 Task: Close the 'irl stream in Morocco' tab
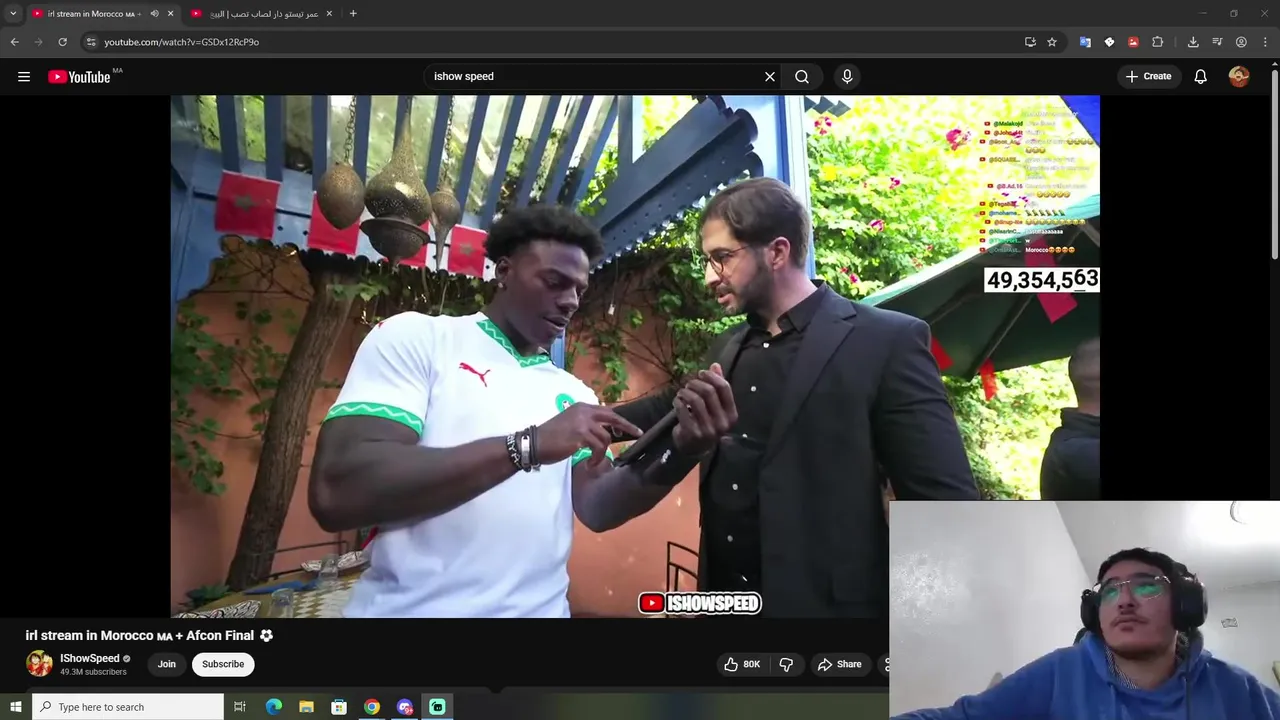pos(171,13)
